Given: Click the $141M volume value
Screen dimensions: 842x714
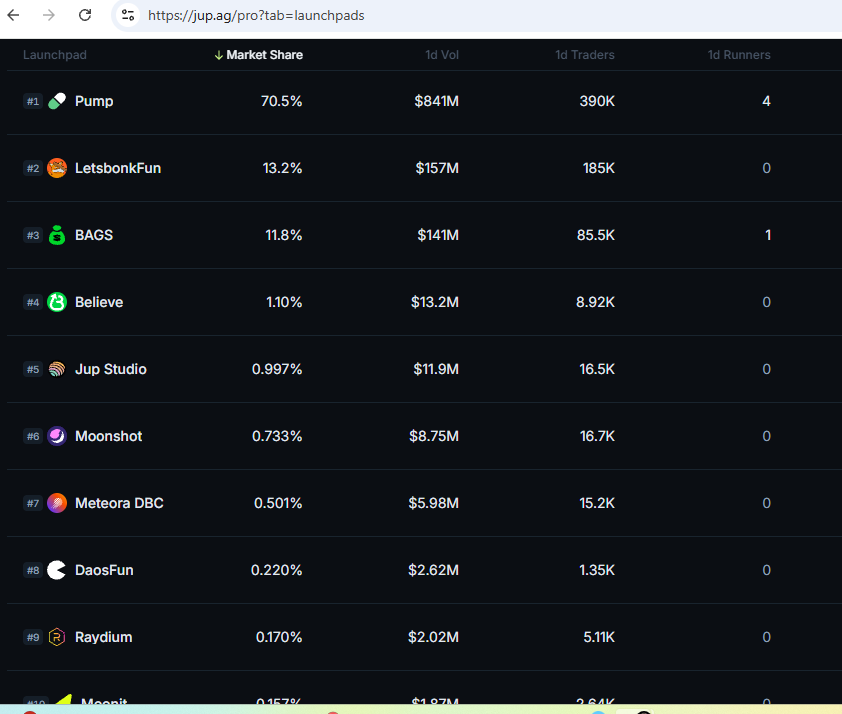Looking at the screenshot, I should (x=438, y=235).
